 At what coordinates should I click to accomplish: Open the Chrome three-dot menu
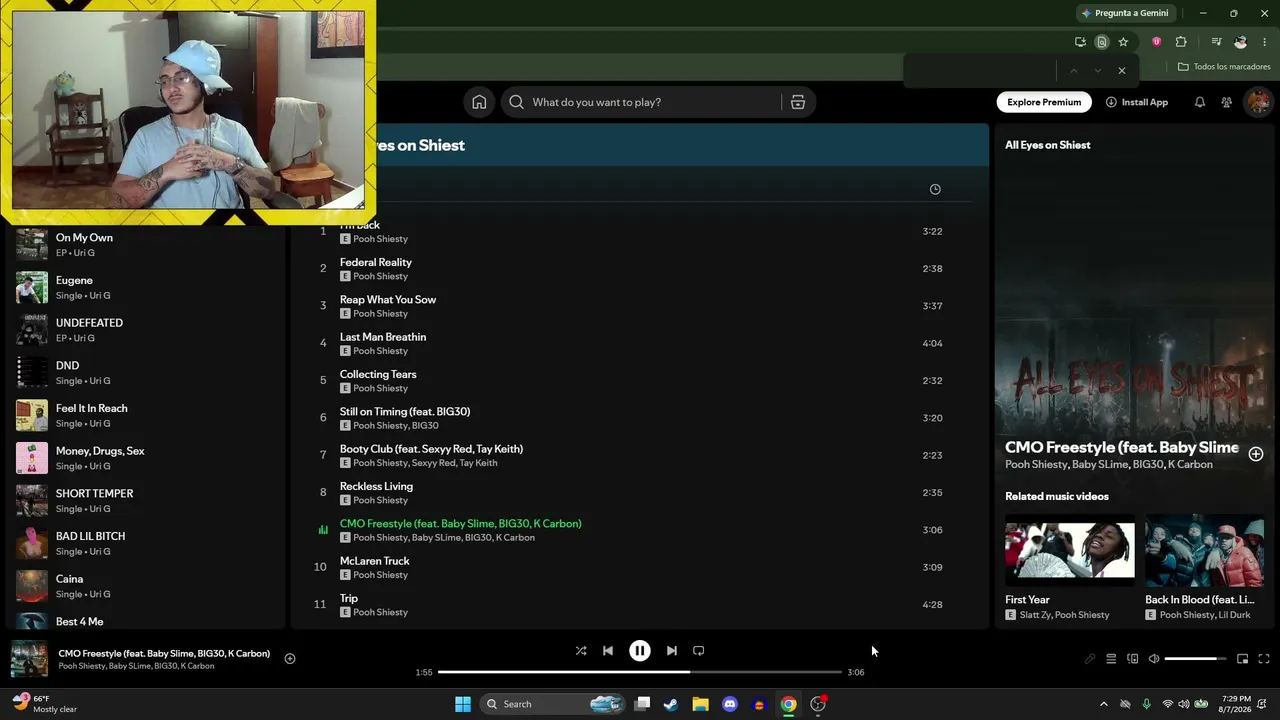tap(1265, 42)
